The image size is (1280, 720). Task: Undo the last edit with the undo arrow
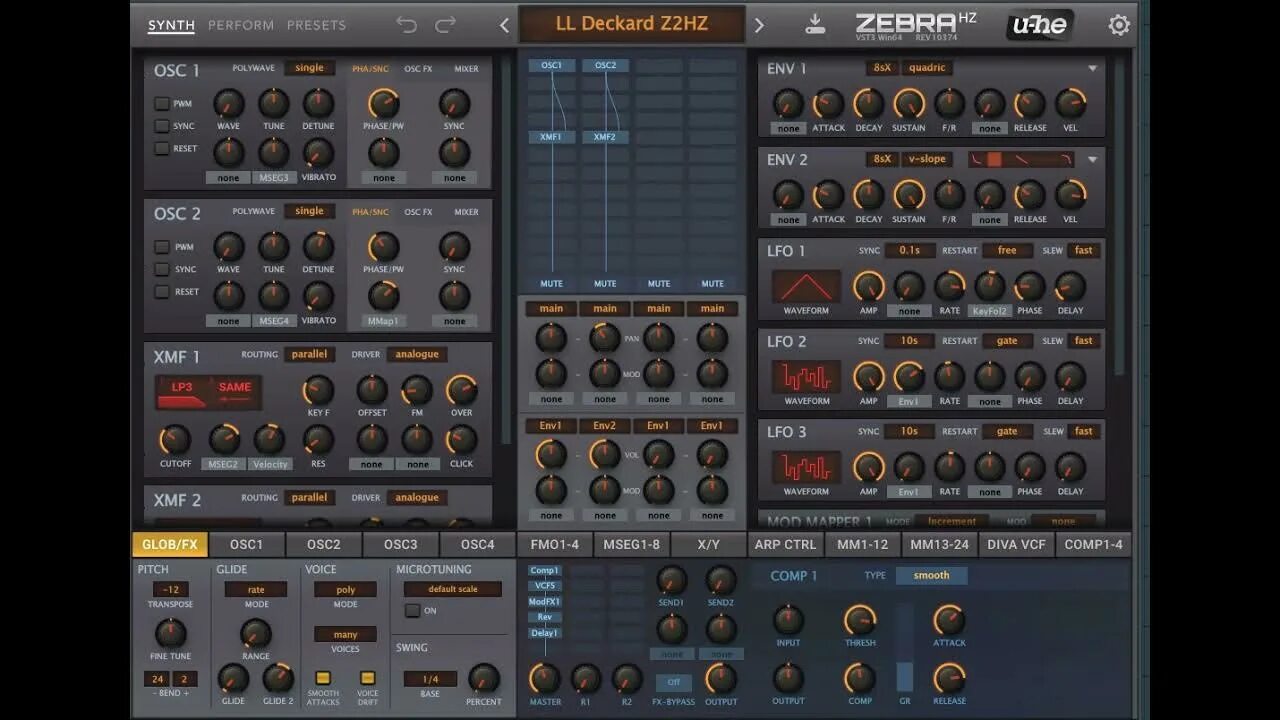click(x=406, y=25)
